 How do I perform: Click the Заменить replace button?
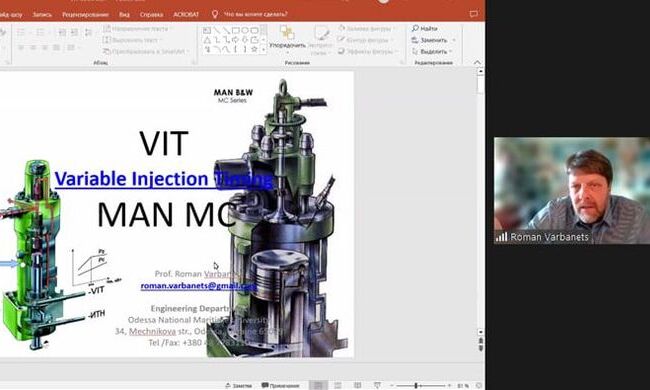429,40
